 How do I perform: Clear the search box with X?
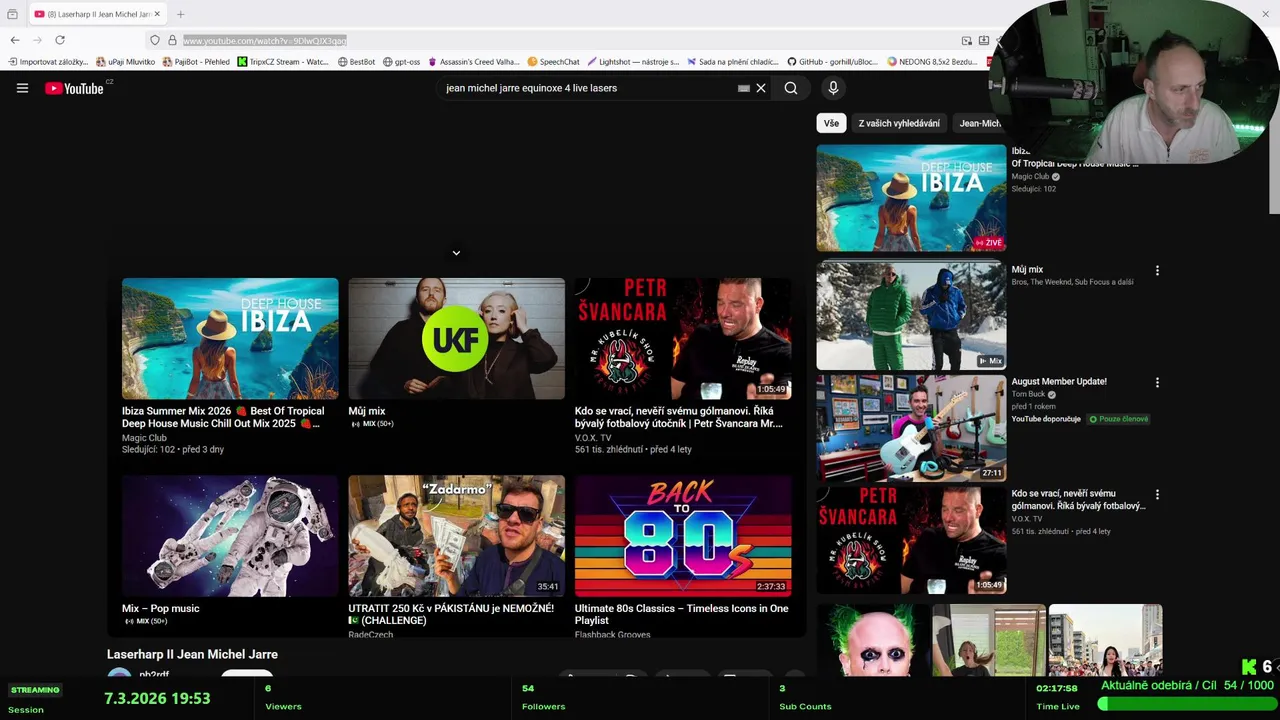(761, 88)
